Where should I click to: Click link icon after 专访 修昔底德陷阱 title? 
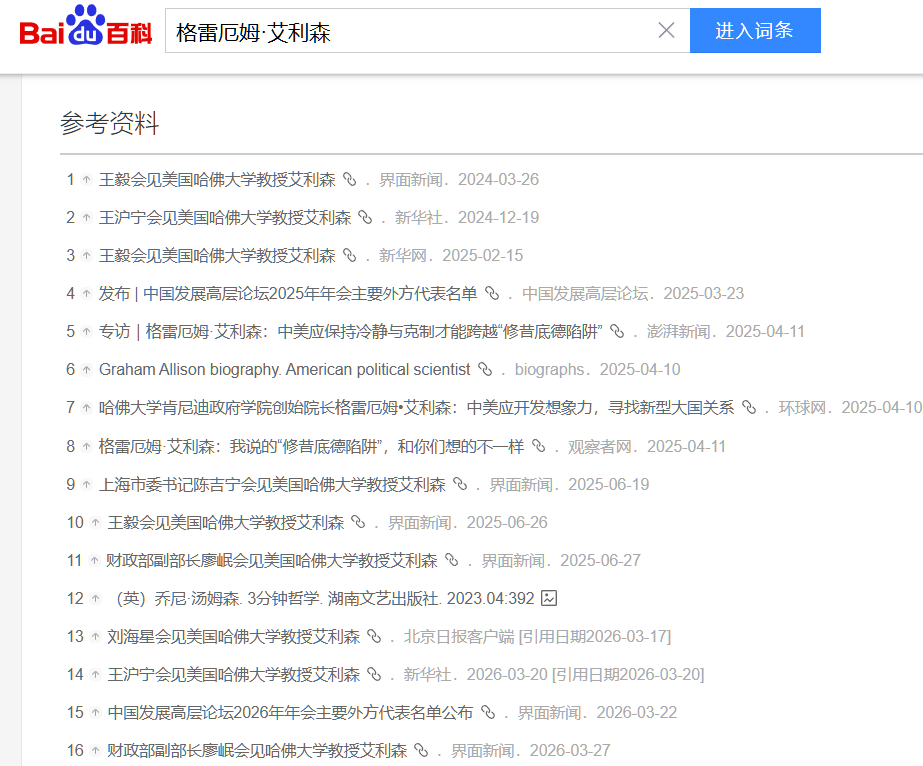[x=617, y=331]
